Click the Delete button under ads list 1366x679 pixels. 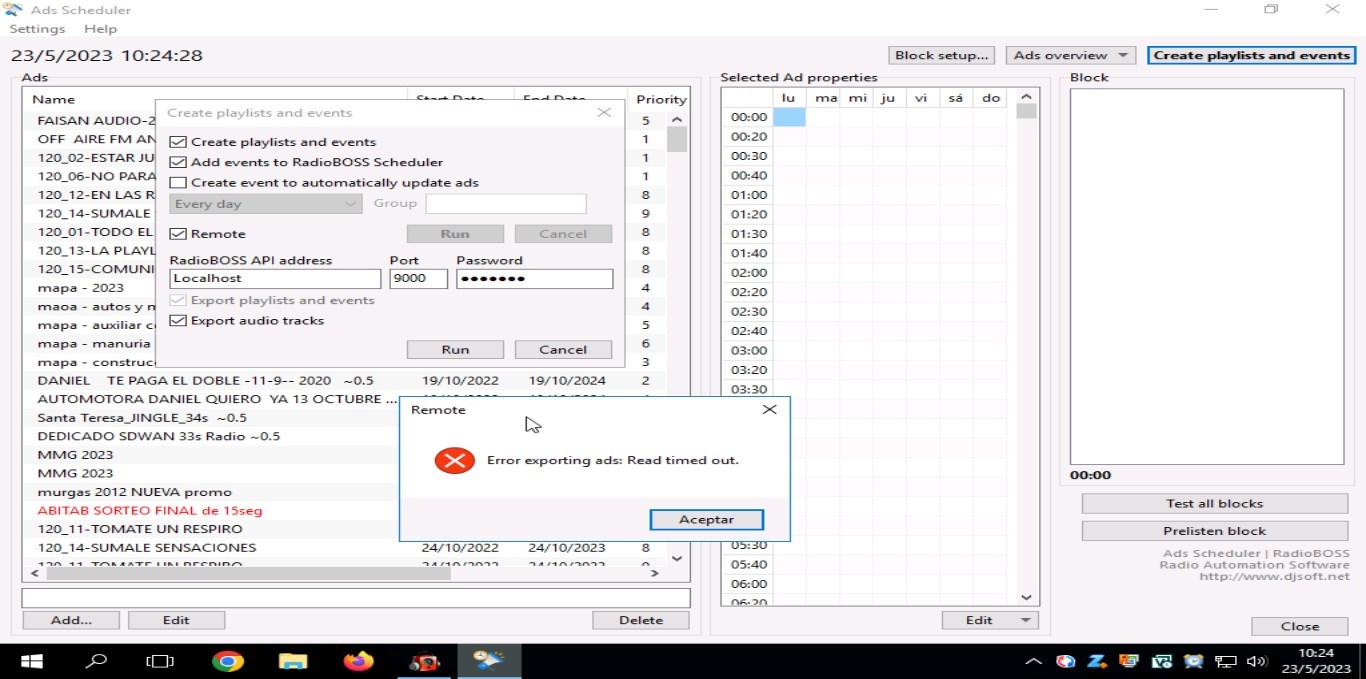[641, 620]
